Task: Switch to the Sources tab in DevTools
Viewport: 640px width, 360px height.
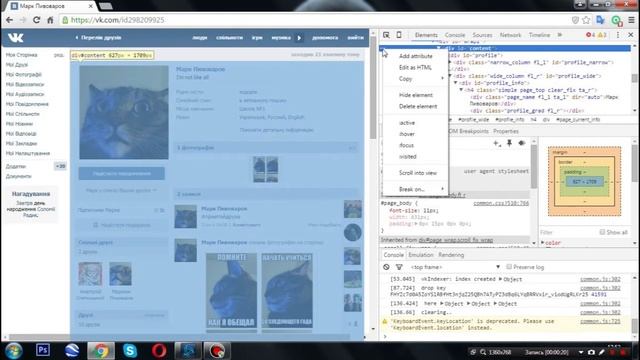Action: click(482, 35)
